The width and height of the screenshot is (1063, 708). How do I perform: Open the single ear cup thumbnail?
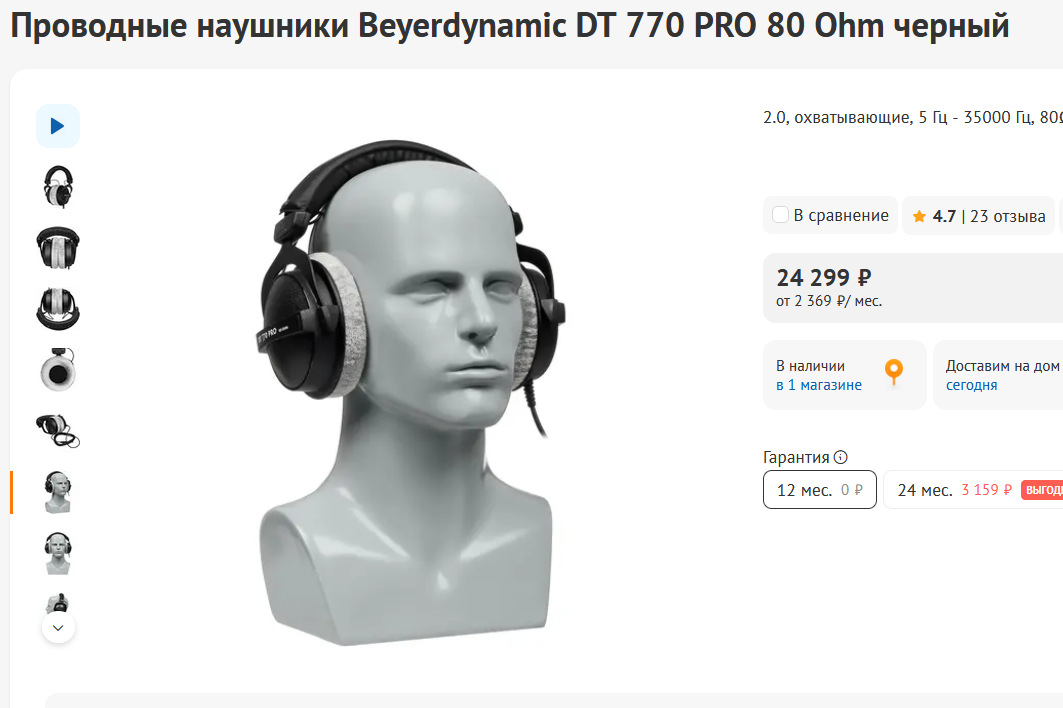click(58, 370)
